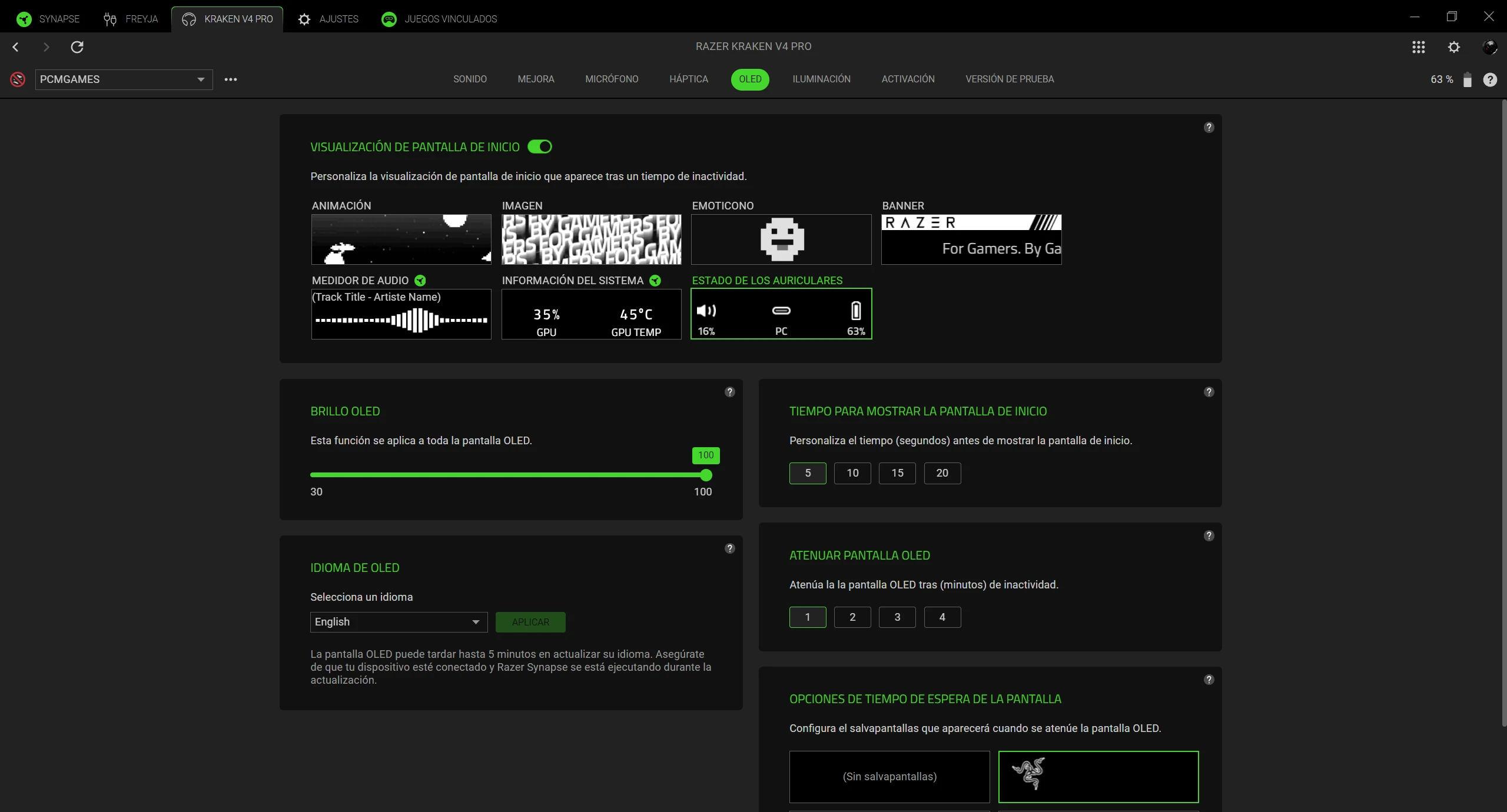Screen dimensions: 1507x812
Task: Select the Animación screen thumbnail
Action: [401, 239]
